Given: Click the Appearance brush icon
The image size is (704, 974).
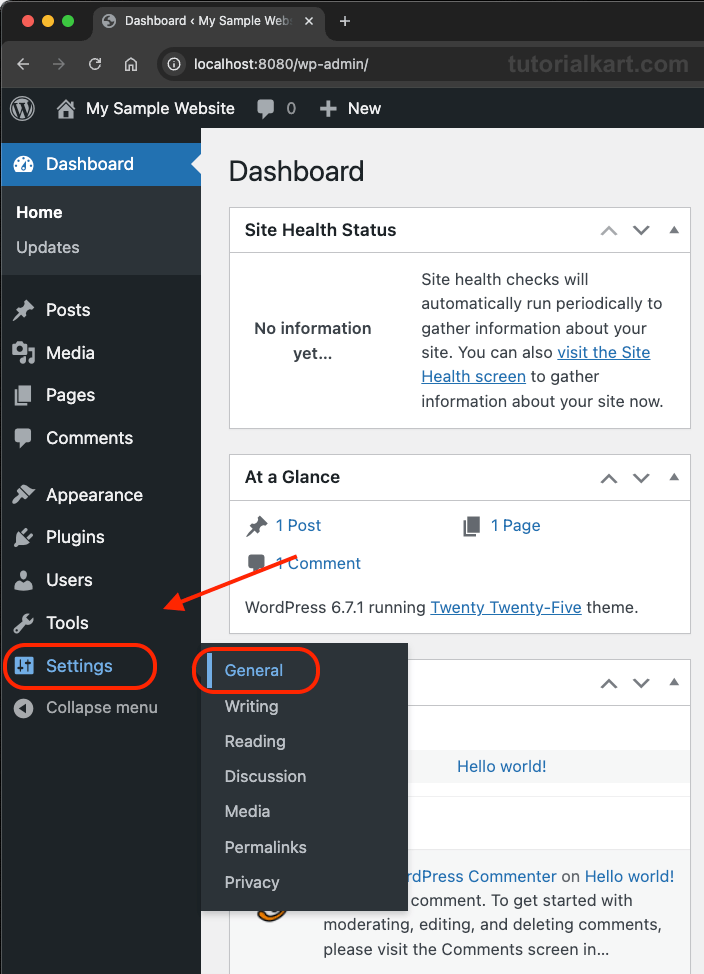Looking at the screenshot, I should (x=24, y=494).
